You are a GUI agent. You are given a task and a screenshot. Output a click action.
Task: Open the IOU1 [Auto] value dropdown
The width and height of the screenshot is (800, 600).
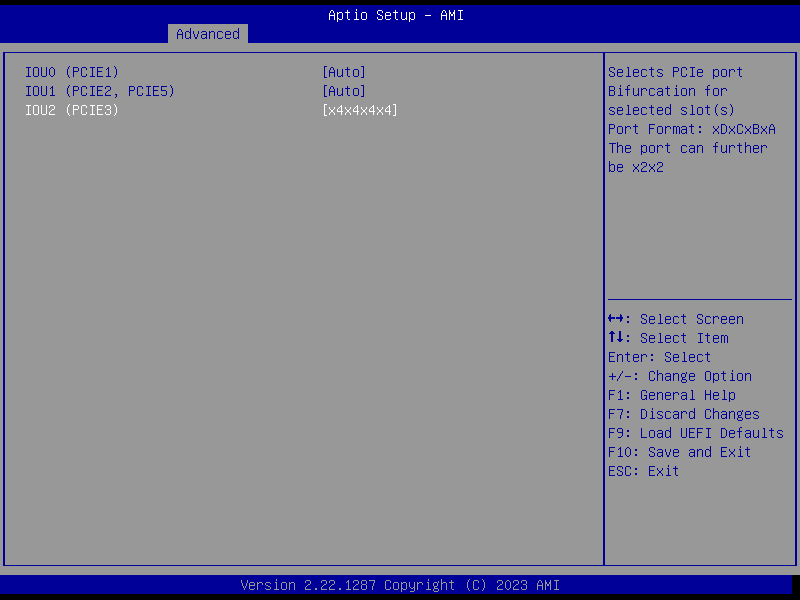tap(344, 91)
